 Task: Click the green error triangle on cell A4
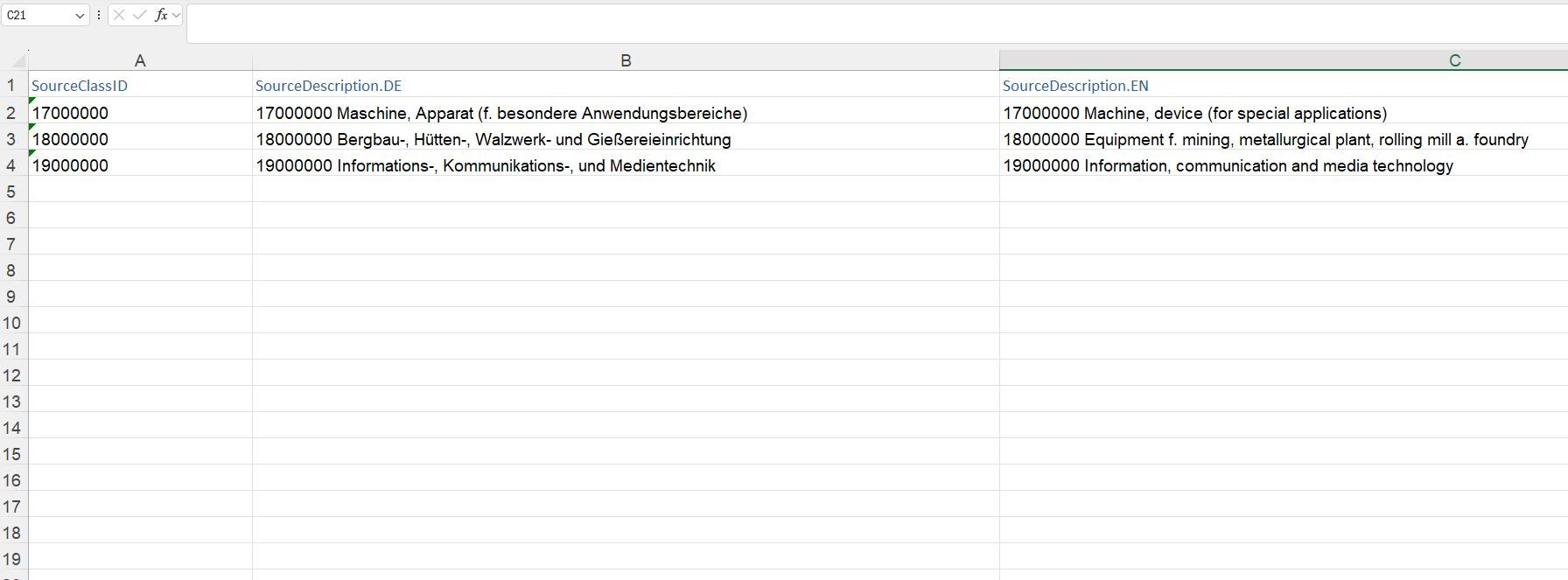(32, 153)
